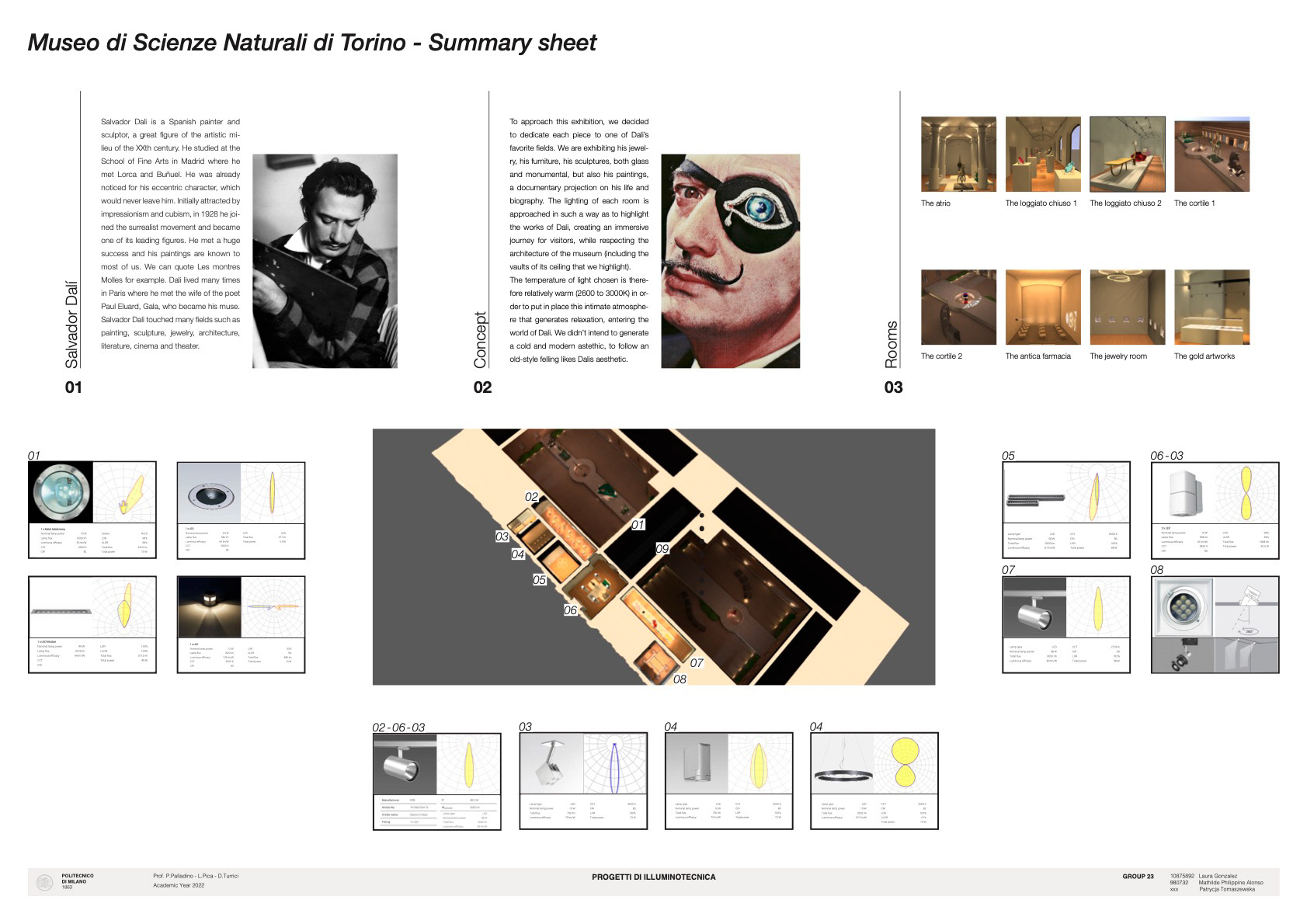Open The loggiato chiuso 2 render thumbnail
This screenshot has height=924, width=1307.
[x=1128, y=155]
